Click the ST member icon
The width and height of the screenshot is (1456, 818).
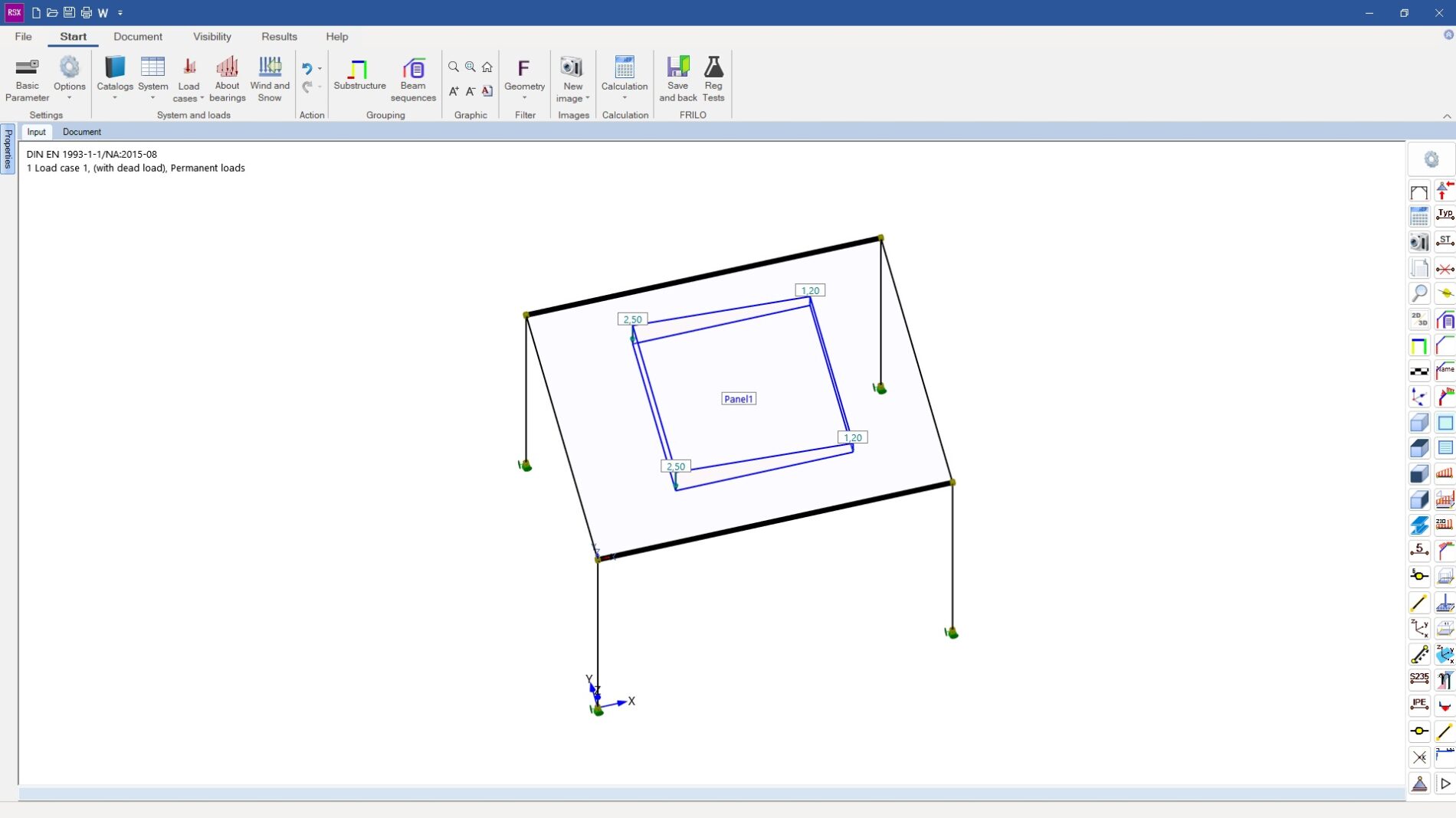click(1445, 241)
